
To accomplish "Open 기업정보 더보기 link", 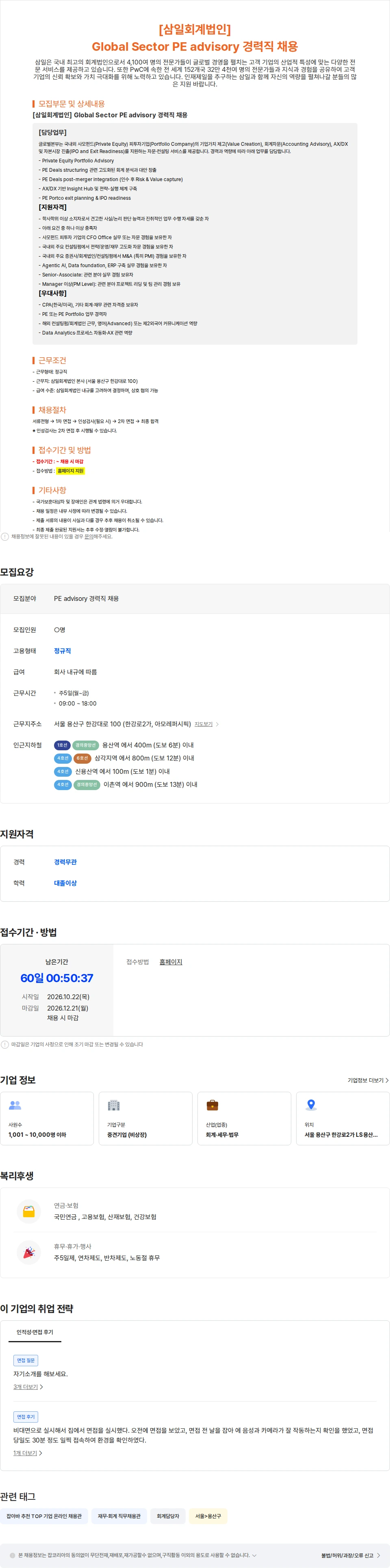I will 368,1080.
